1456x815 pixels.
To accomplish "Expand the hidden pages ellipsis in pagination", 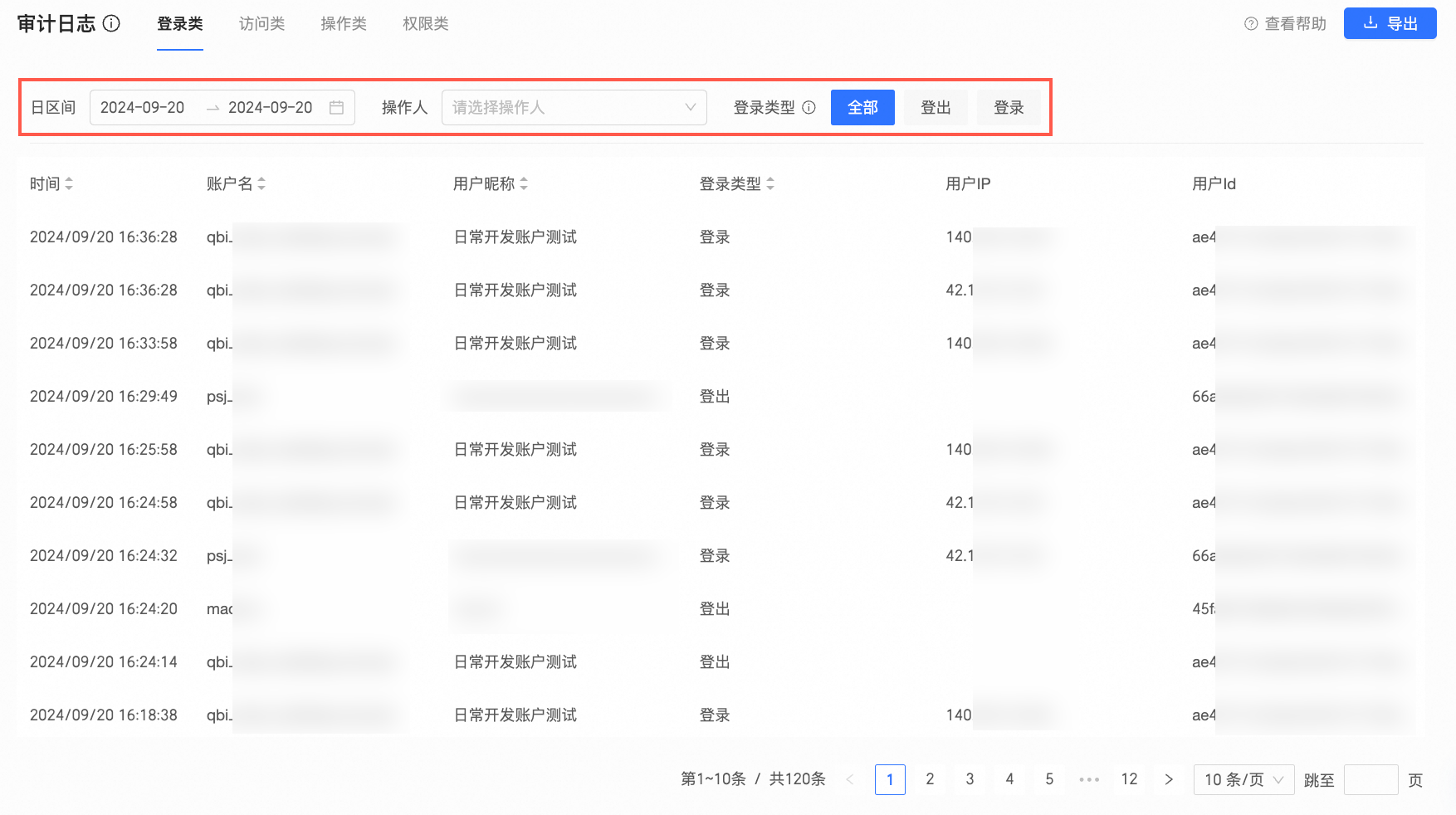I will click(x=1089, y=779).
